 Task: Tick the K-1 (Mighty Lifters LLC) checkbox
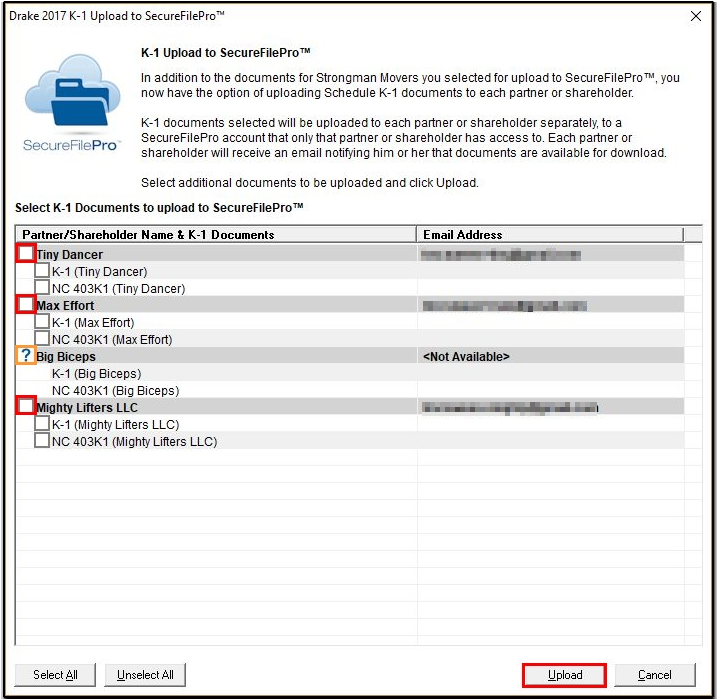click(42, 424)
